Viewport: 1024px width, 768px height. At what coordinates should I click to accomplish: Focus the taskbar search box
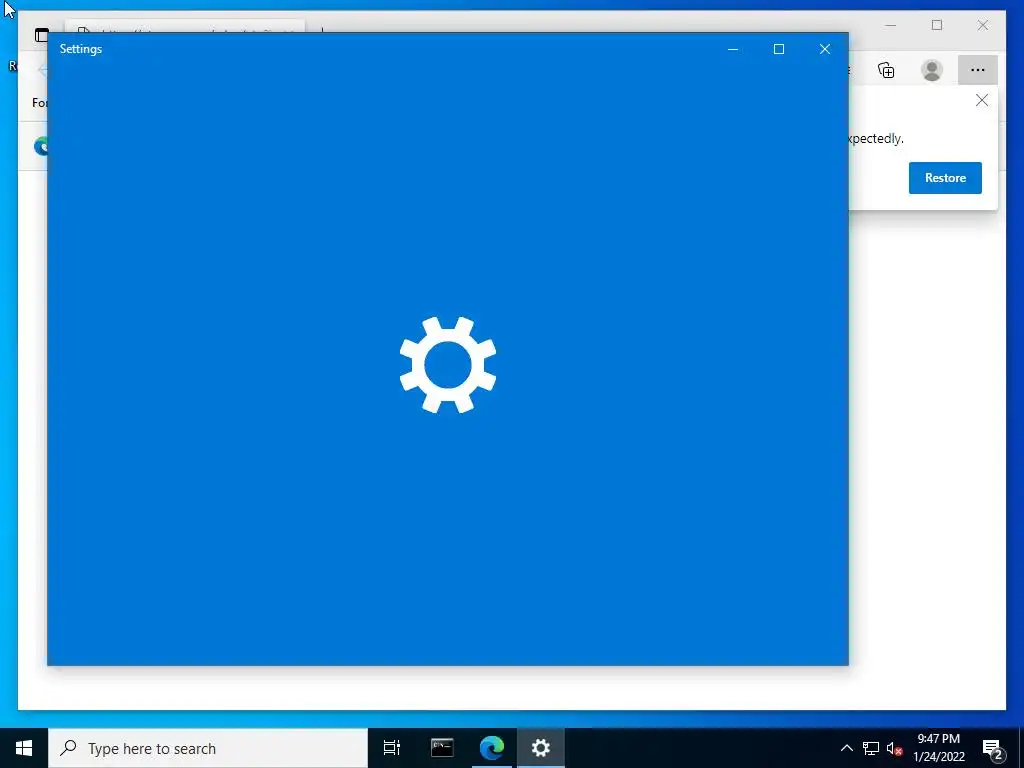(x=208, y=748)
